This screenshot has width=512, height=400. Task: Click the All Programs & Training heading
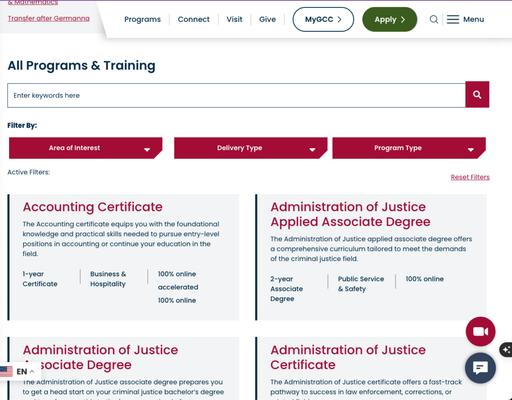81,66
